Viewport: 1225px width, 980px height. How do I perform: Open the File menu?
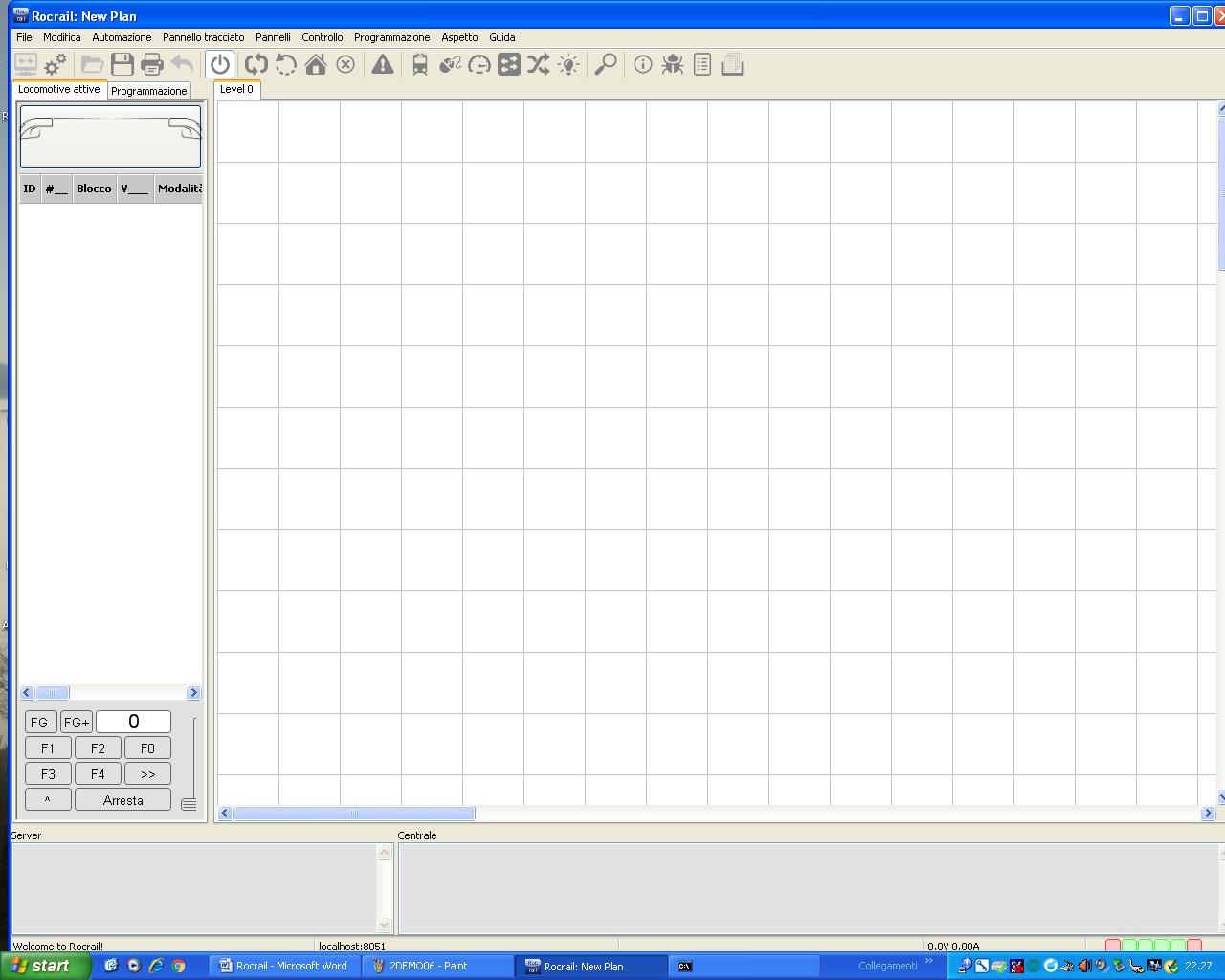[x=24, y=37]
